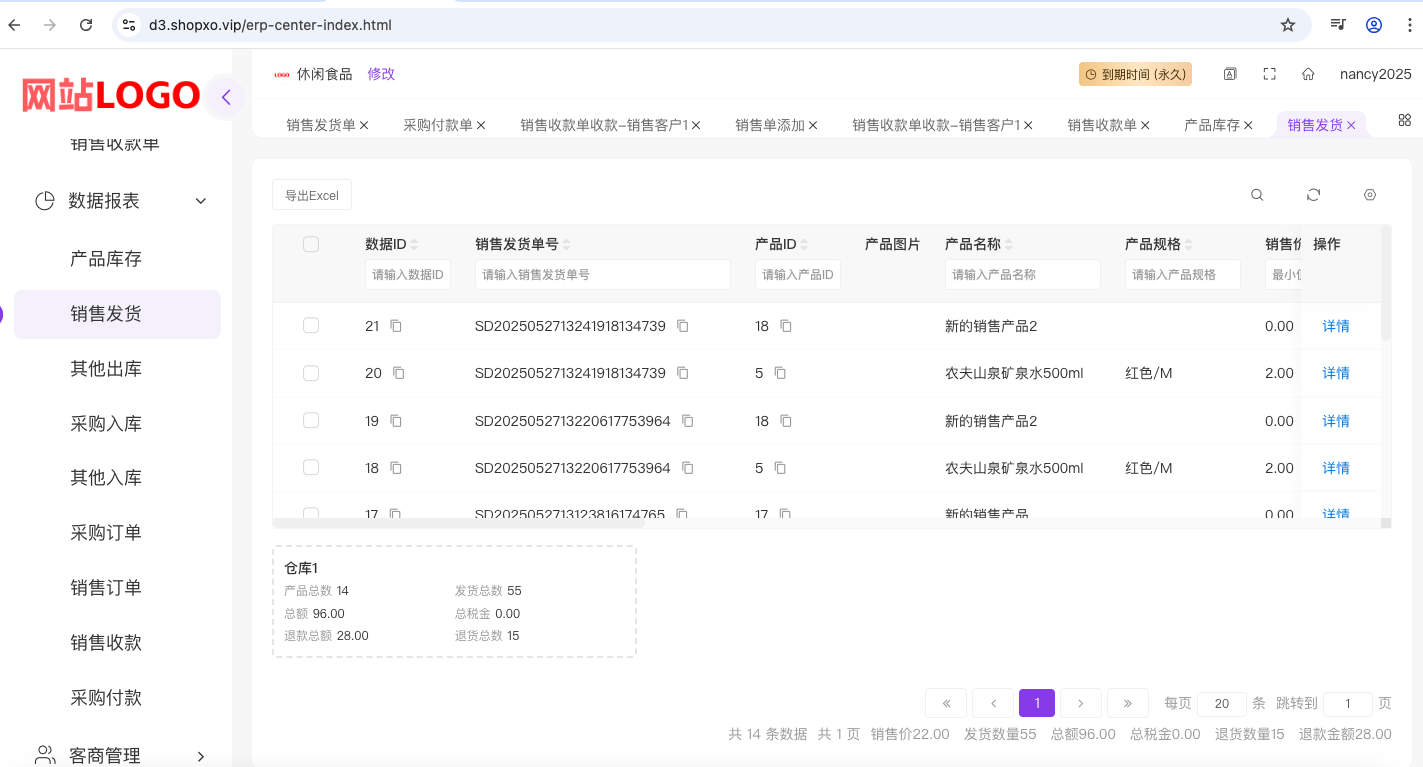The width and height of the screenshot is (1423, 767).
Task: Copy data ID 19
Action: click(x=396, y=421)
